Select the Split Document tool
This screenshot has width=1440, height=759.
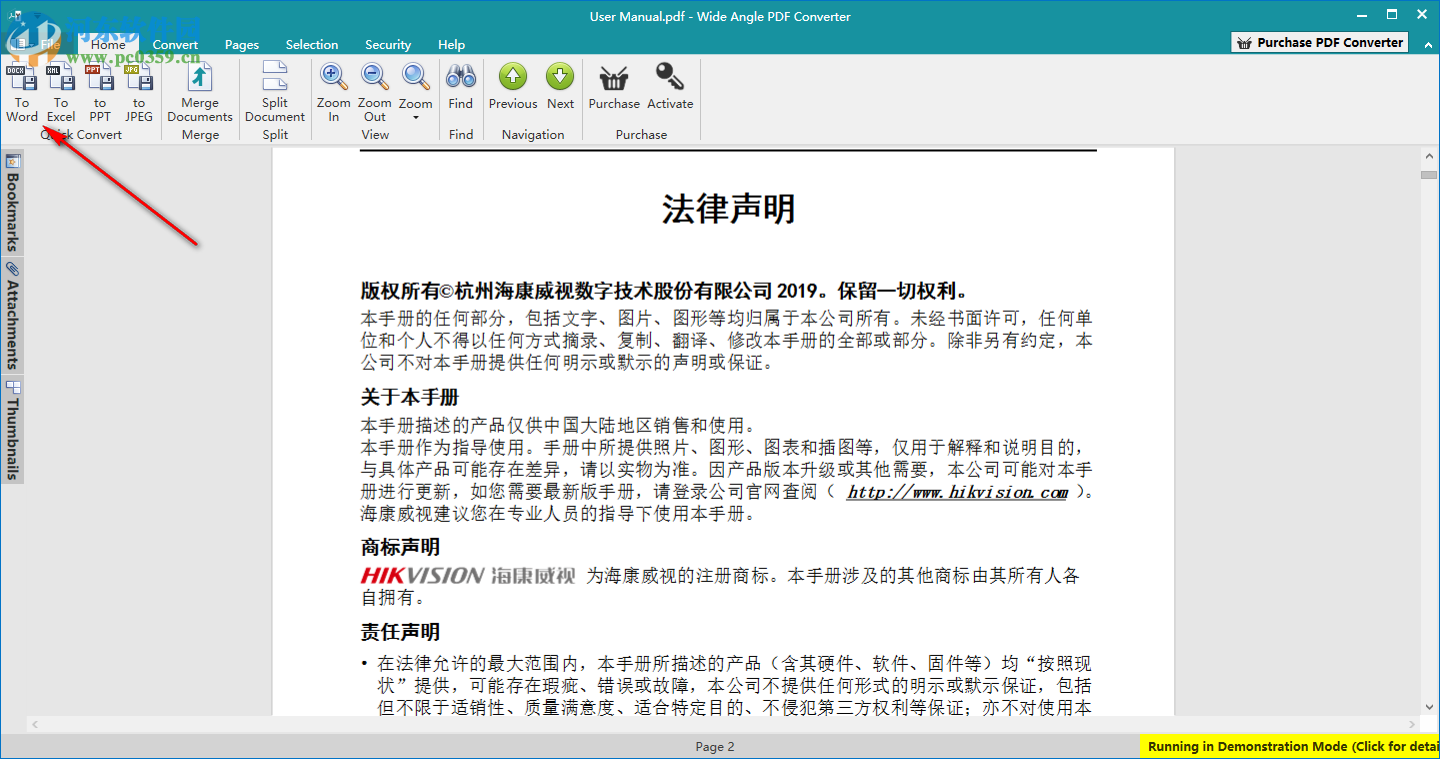(x=274, y=95)
